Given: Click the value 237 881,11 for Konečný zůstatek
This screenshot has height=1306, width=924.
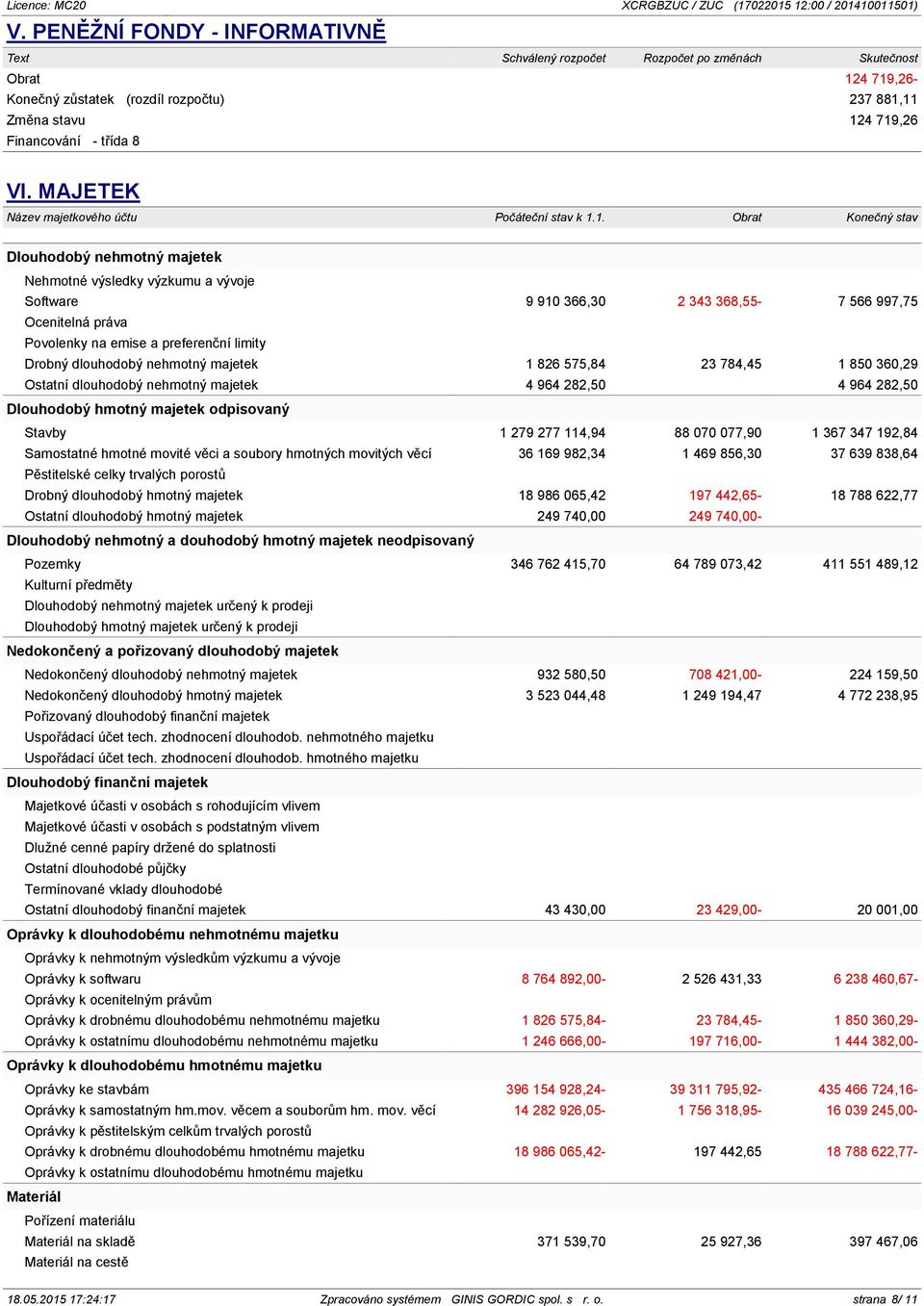Looking at the screenshot, I should [x=883, y=99].
